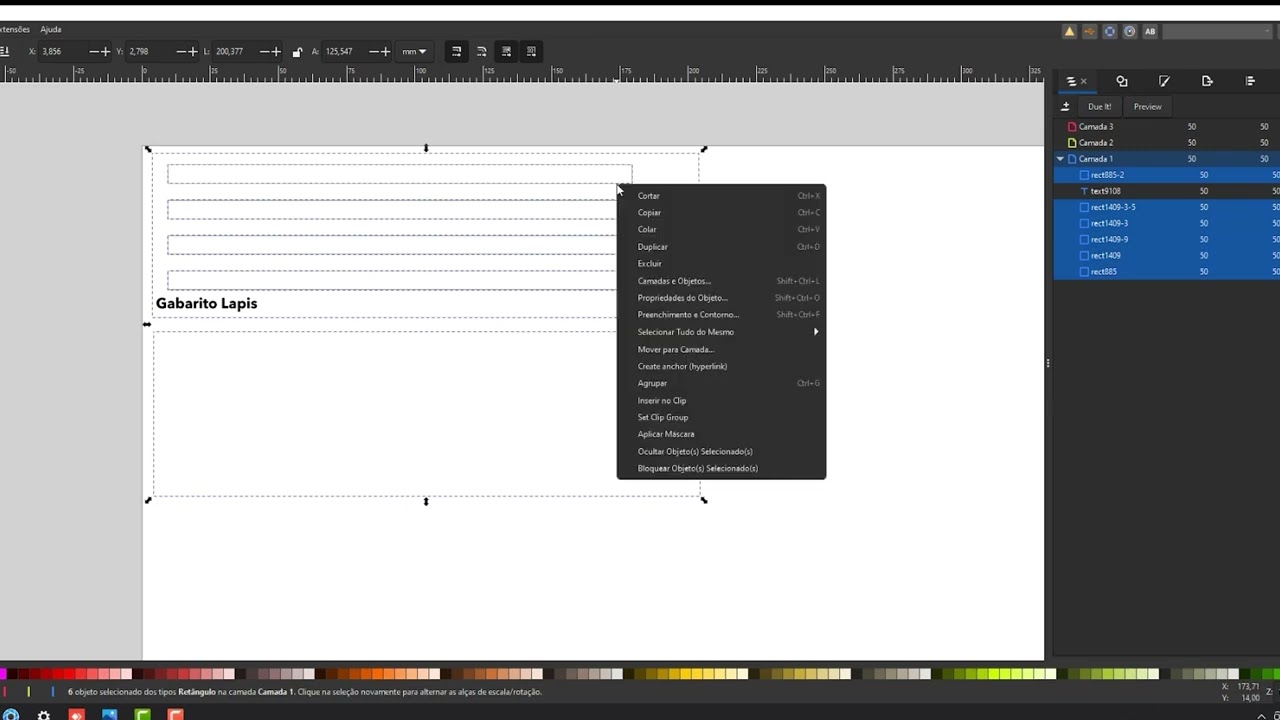Toggle scale stroke width with object
This screenshot has width=1280, height=720.
point(456,51)
